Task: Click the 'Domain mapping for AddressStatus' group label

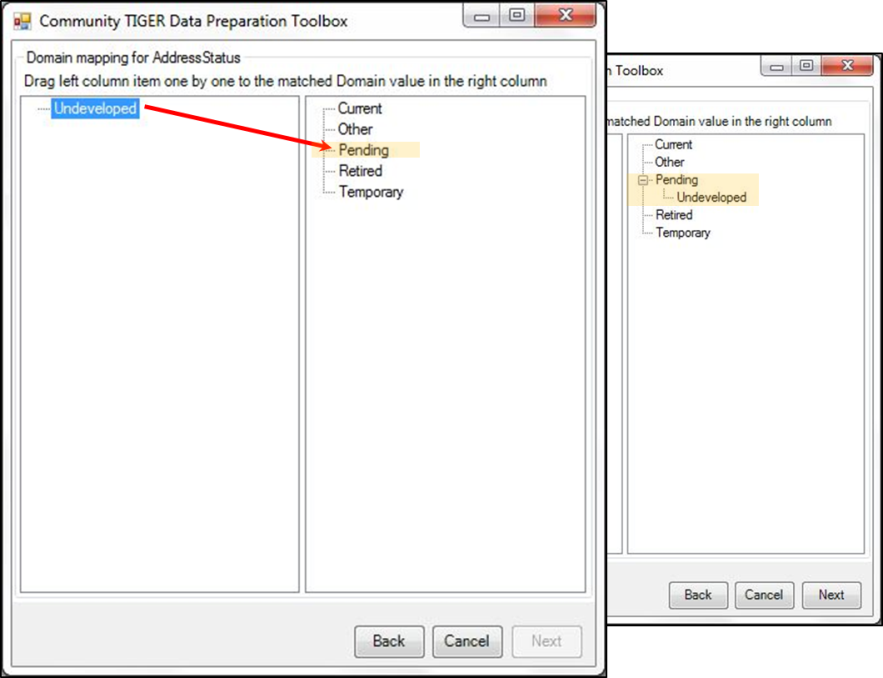Action: (x=133, y=57)
